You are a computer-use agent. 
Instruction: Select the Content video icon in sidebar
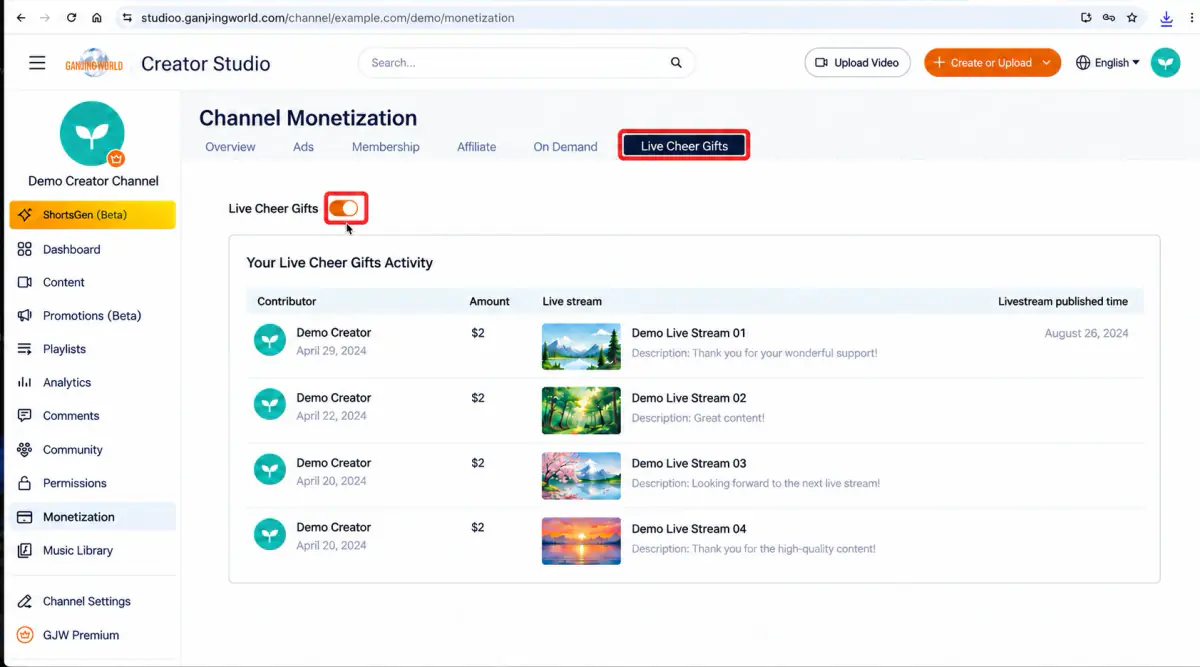pyautogui.click(x=25, y=282)
